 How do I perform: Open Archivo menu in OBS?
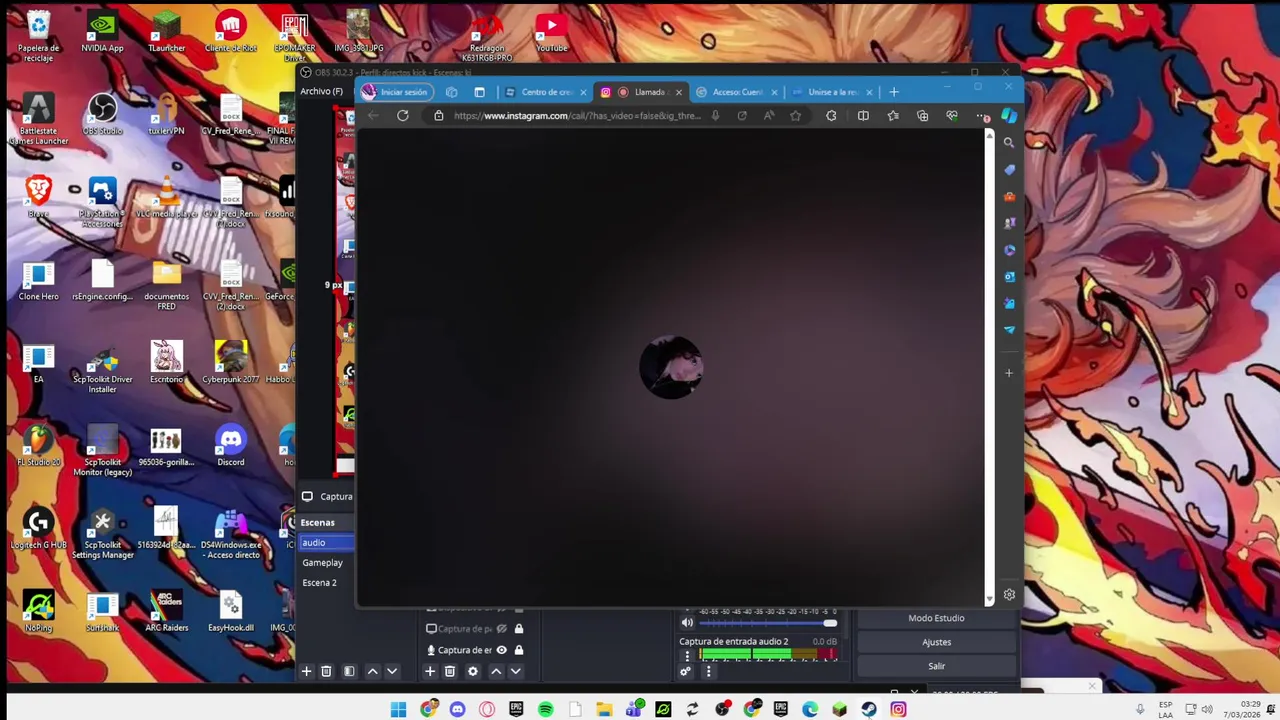pyautogui.click(x=321, y=92)
